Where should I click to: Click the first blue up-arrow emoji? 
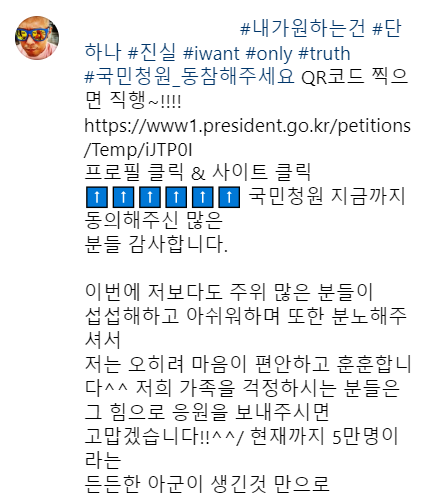point(97,197)
